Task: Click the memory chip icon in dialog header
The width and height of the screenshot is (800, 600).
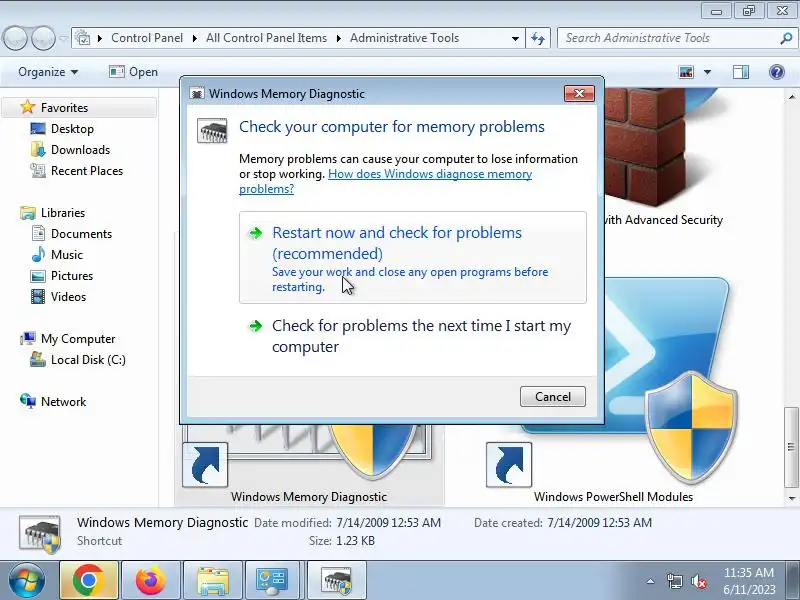Action: 212,131
